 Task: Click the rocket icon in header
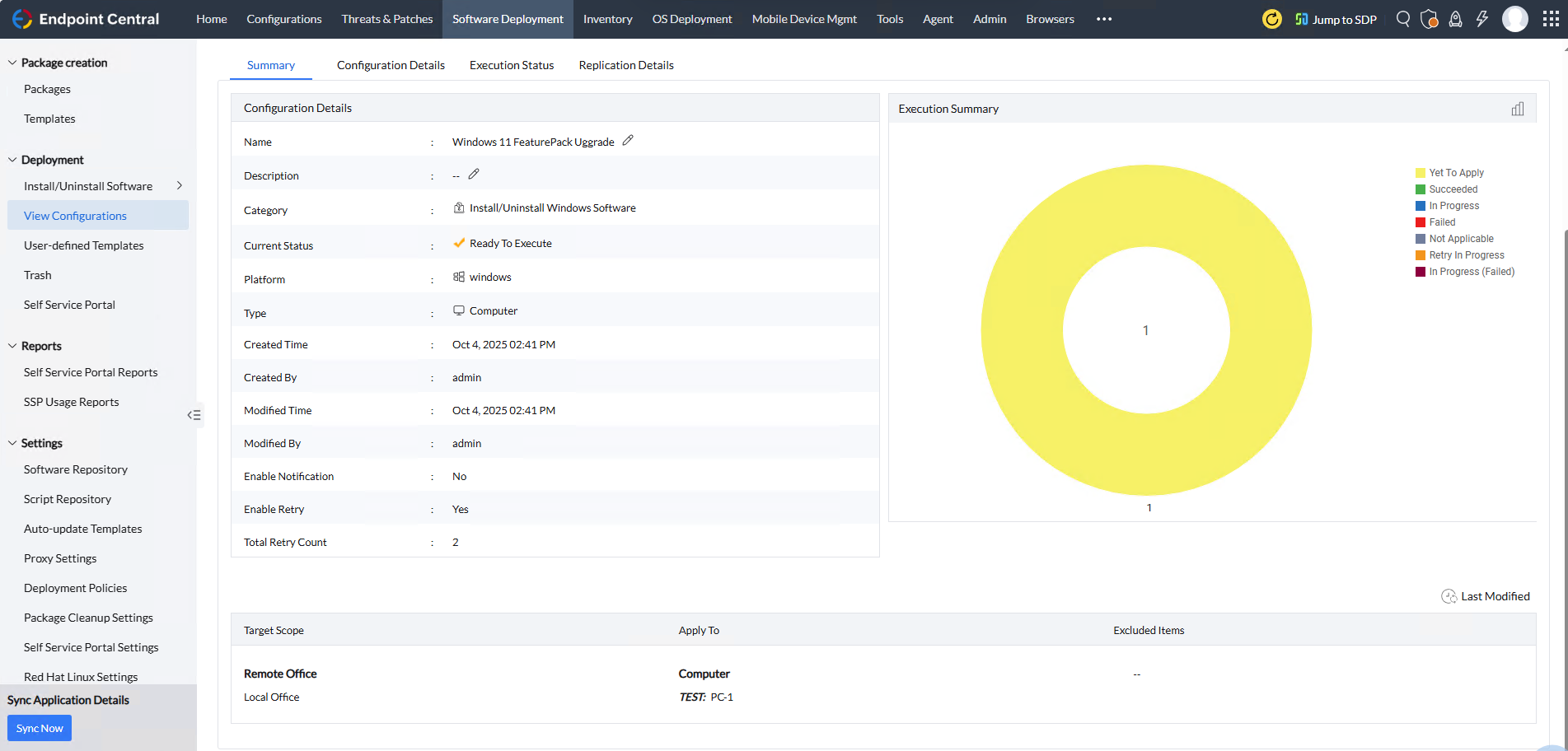(x=1455, y=19)
